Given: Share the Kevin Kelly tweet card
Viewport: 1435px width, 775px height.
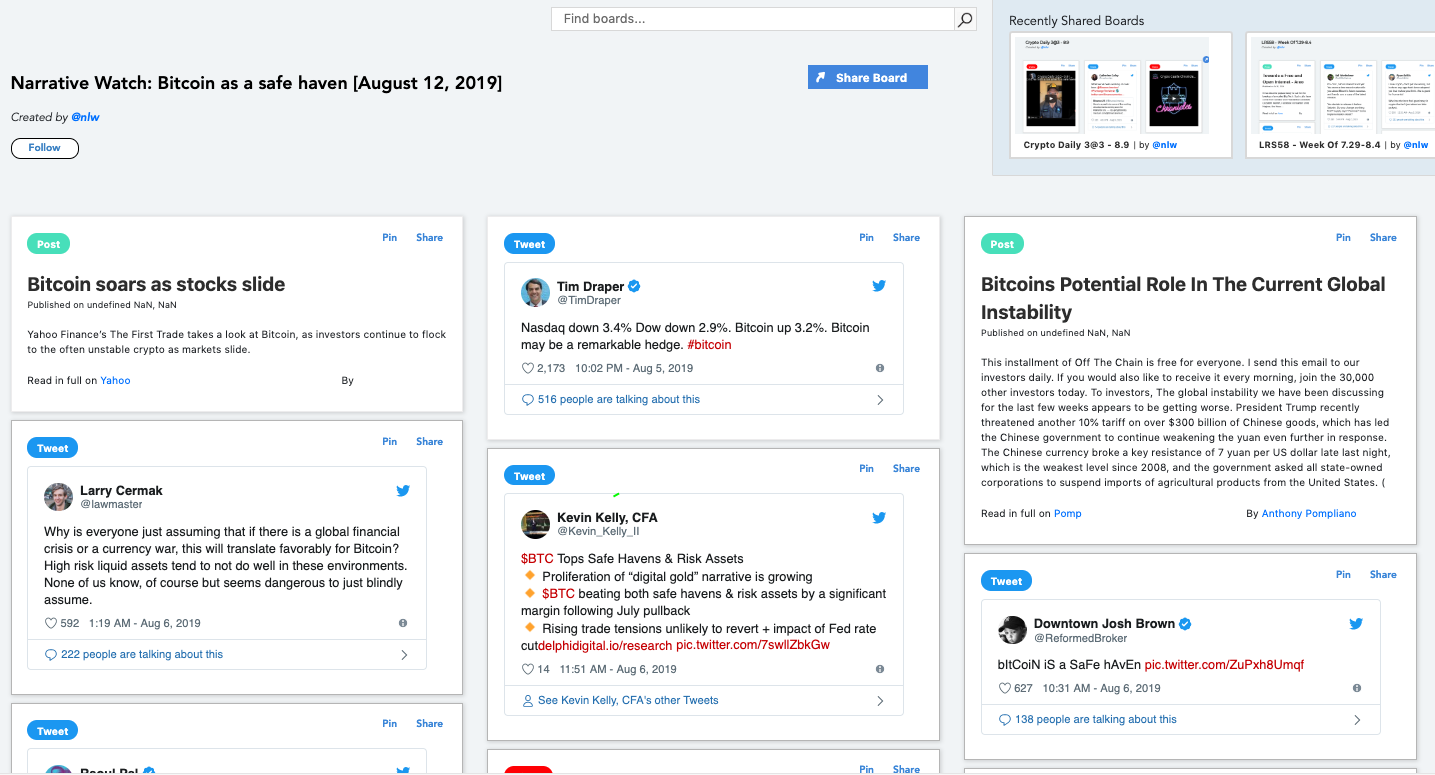Looking at the screenshot, I should pyautogui.click(x=907, y=469).
